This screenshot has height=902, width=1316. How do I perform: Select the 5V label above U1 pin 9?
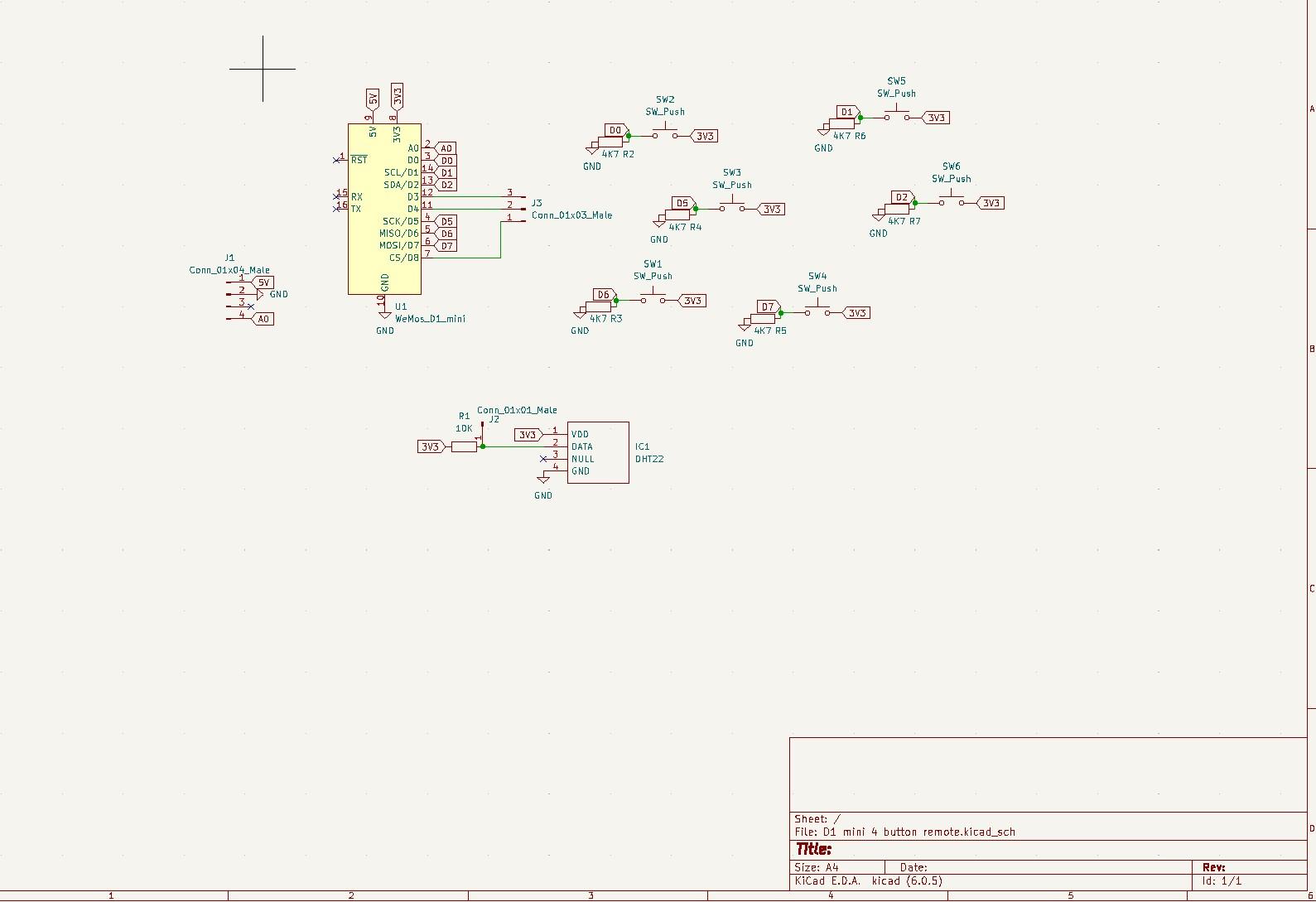point(373,99)
